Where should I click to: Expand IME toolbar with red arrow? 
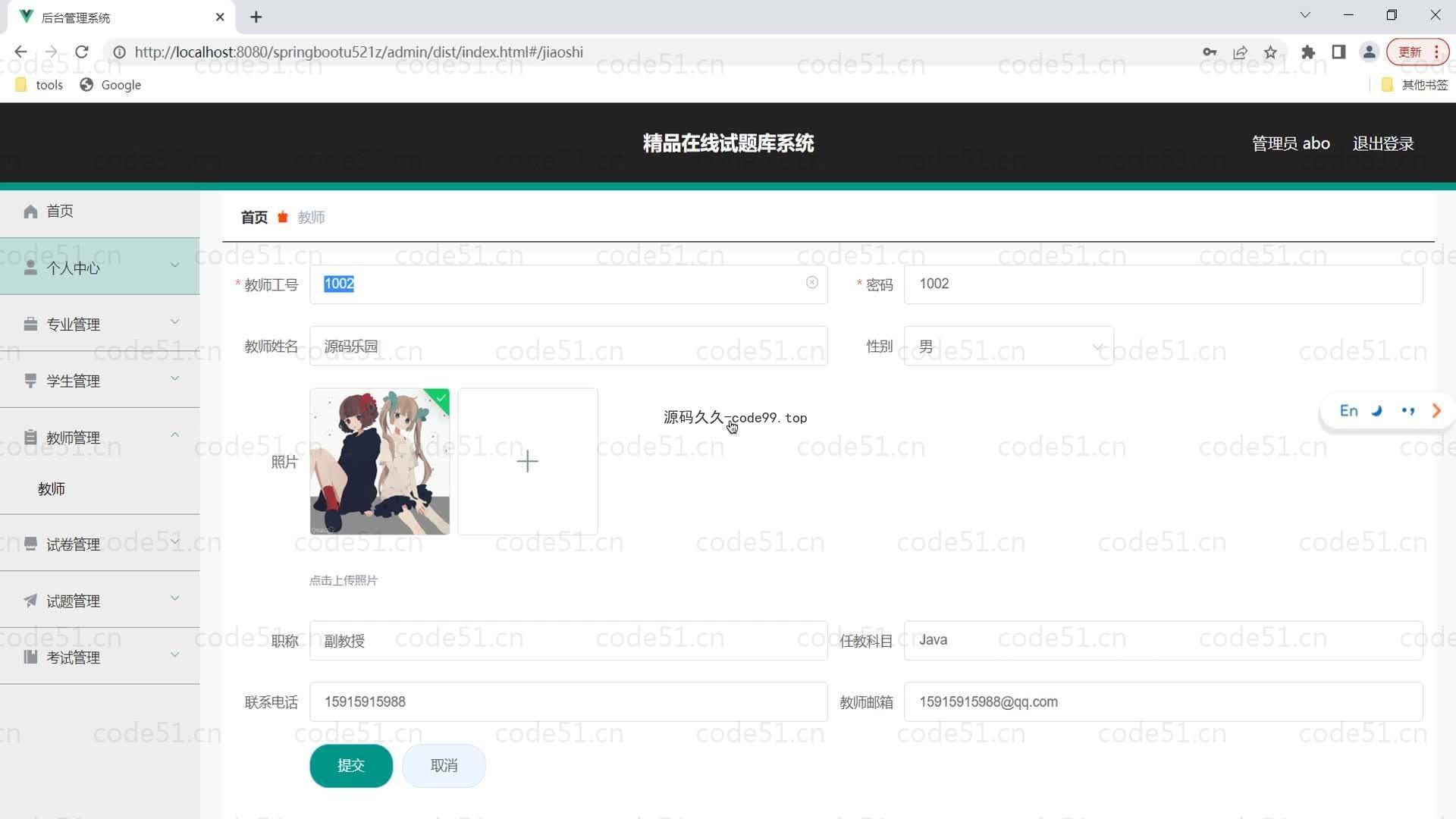[1436, 411]
